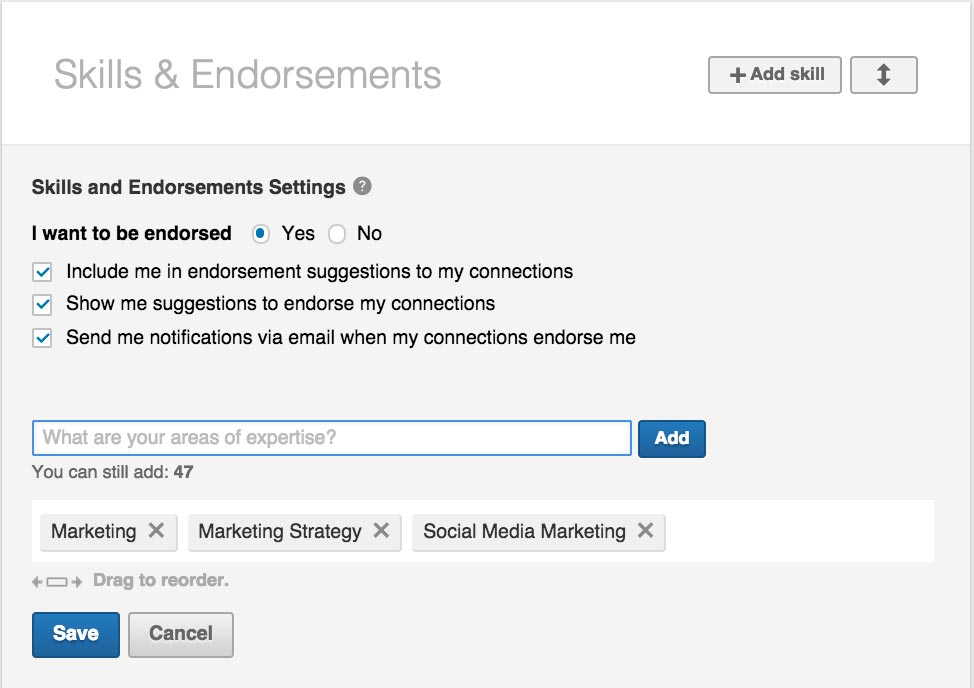Uncheck endorsement suggestions to my connections
The width and height of the screenshot is (974, 688).
[41, 271]
